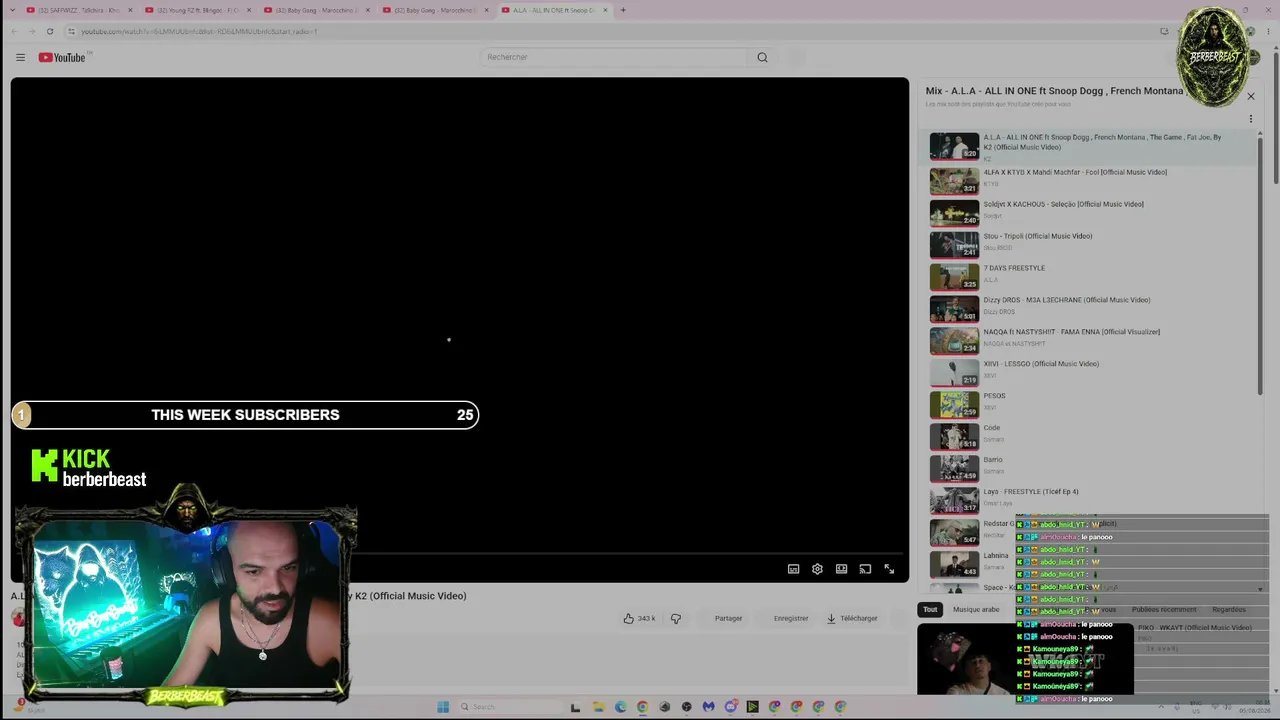The width and height of the screenshot is (1280, 720).
Task: Click the A.L.A - ALL IN ONE playlist entry
Action: (1090, 146)
